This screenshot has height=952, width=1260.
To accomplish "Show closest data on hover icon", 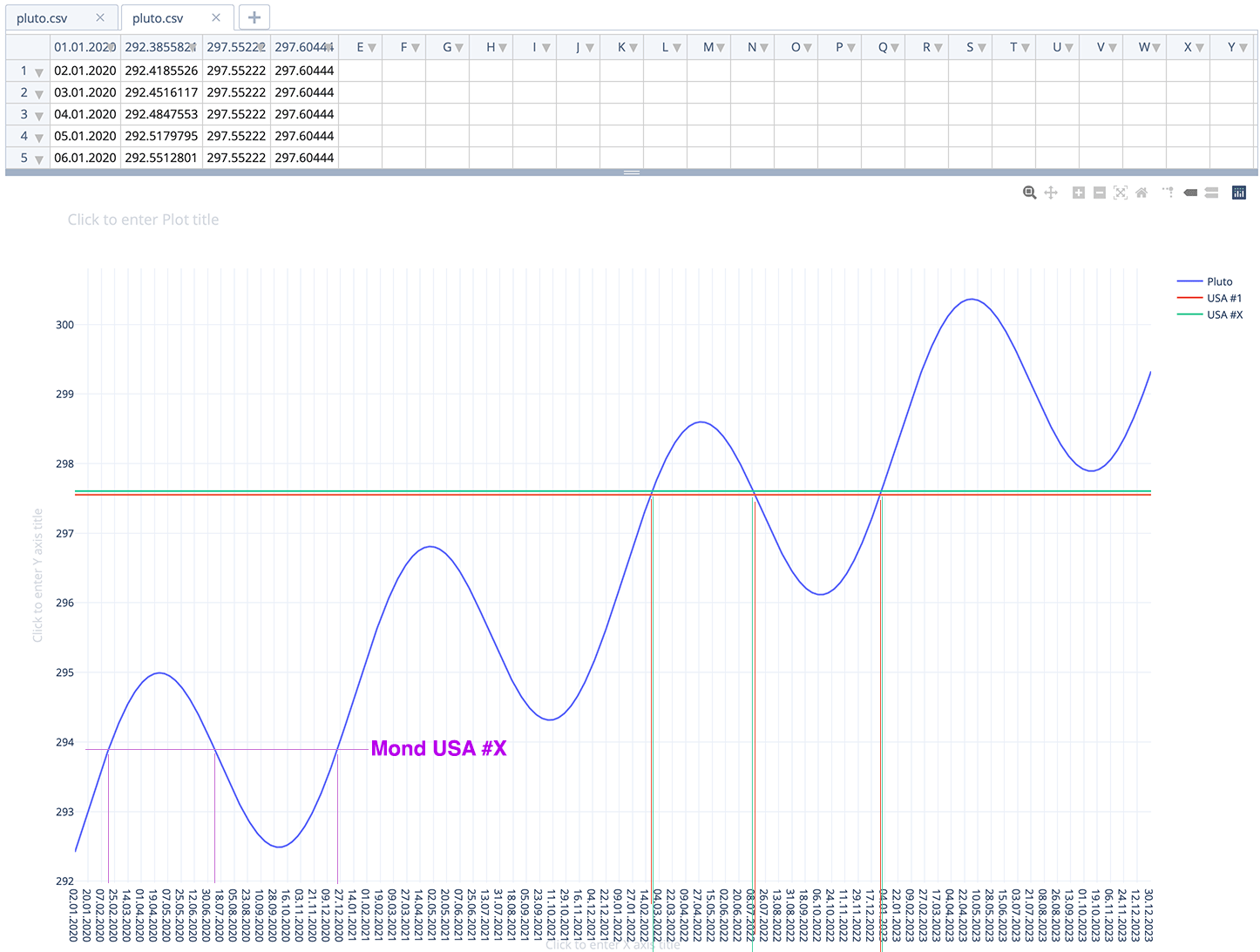I will (x=1190, y=192).
